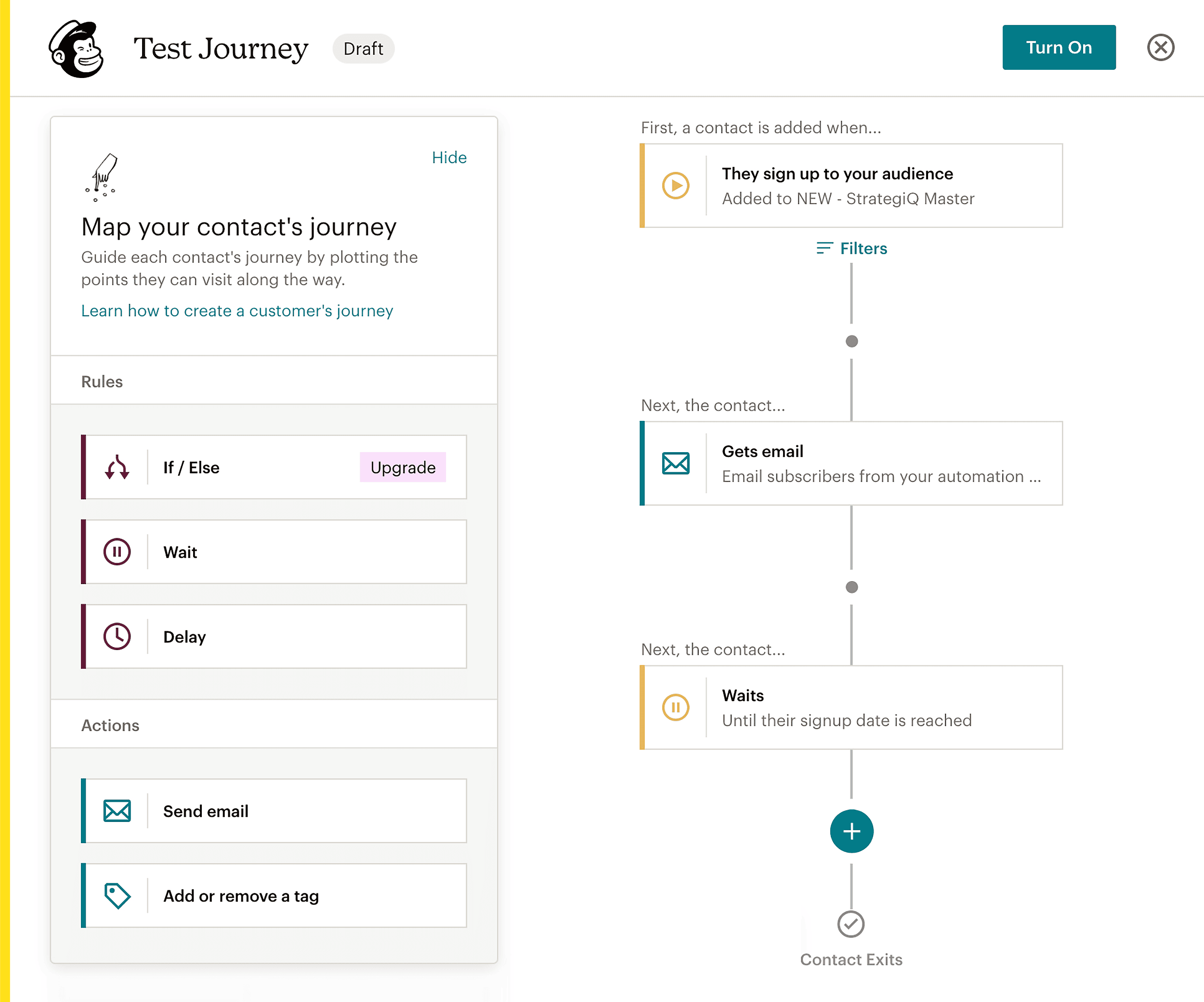Select the Add or remove a tag icon
The height and width of the screenshot is (1002, 1204).
[117, 896]
